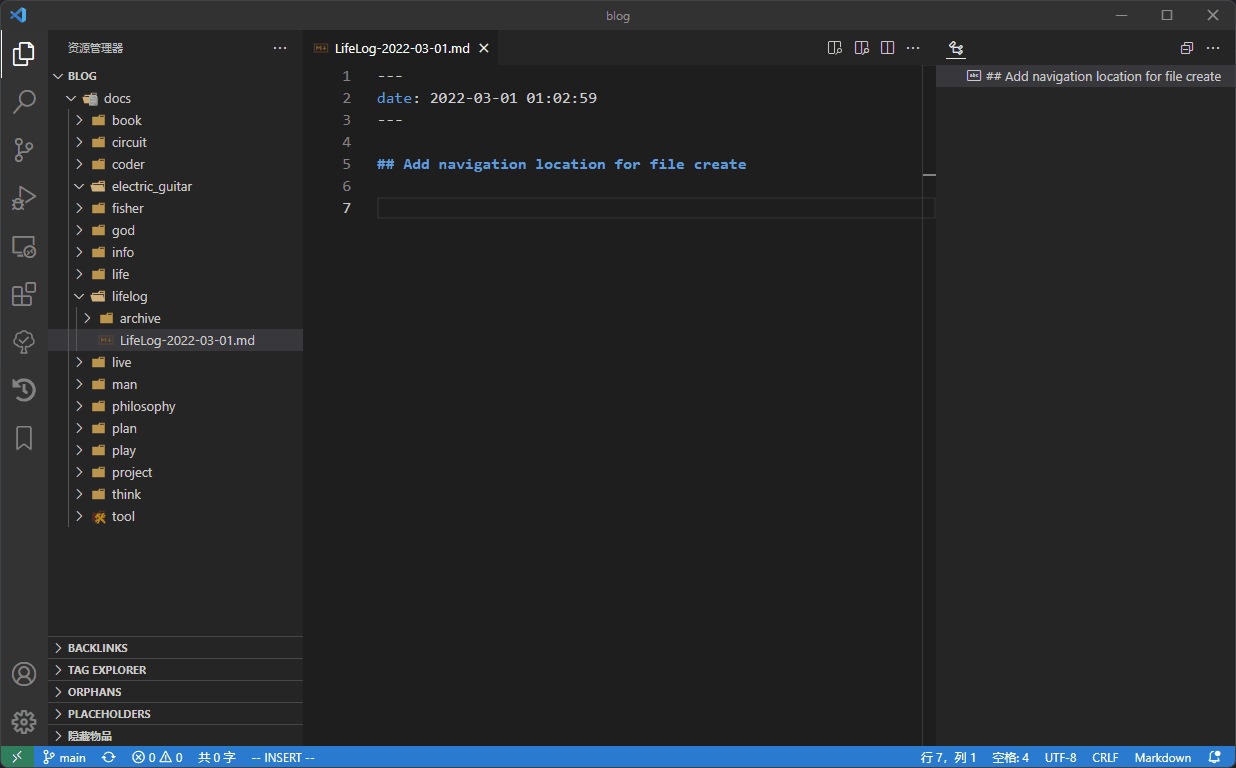Change indentation via spaces 4 indicator
The height and width of the screenshot is (768, 1236).
click(1008, 758)
